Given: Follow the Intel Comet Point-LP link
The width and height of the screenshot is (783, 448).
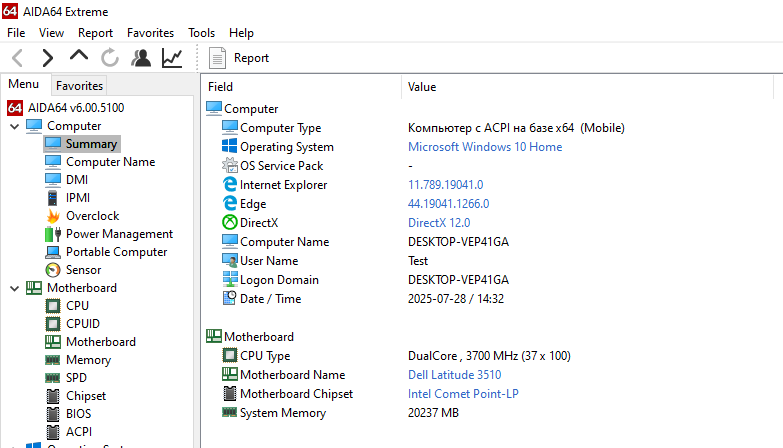Looking at the screenshot, I should (x=463, y=394).
